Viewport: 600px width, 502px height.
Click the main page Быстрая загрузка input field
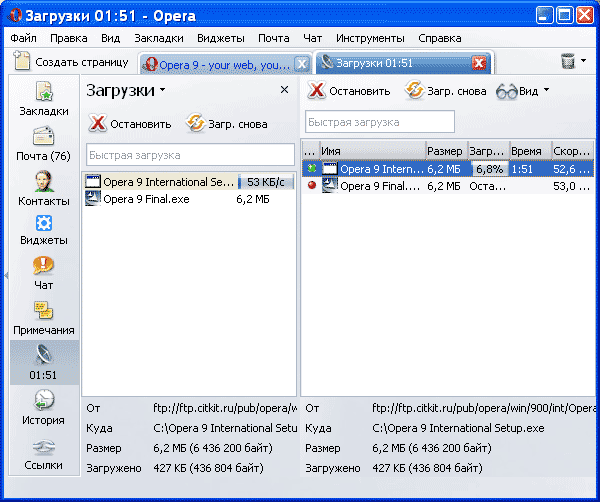tap(380, 122)
